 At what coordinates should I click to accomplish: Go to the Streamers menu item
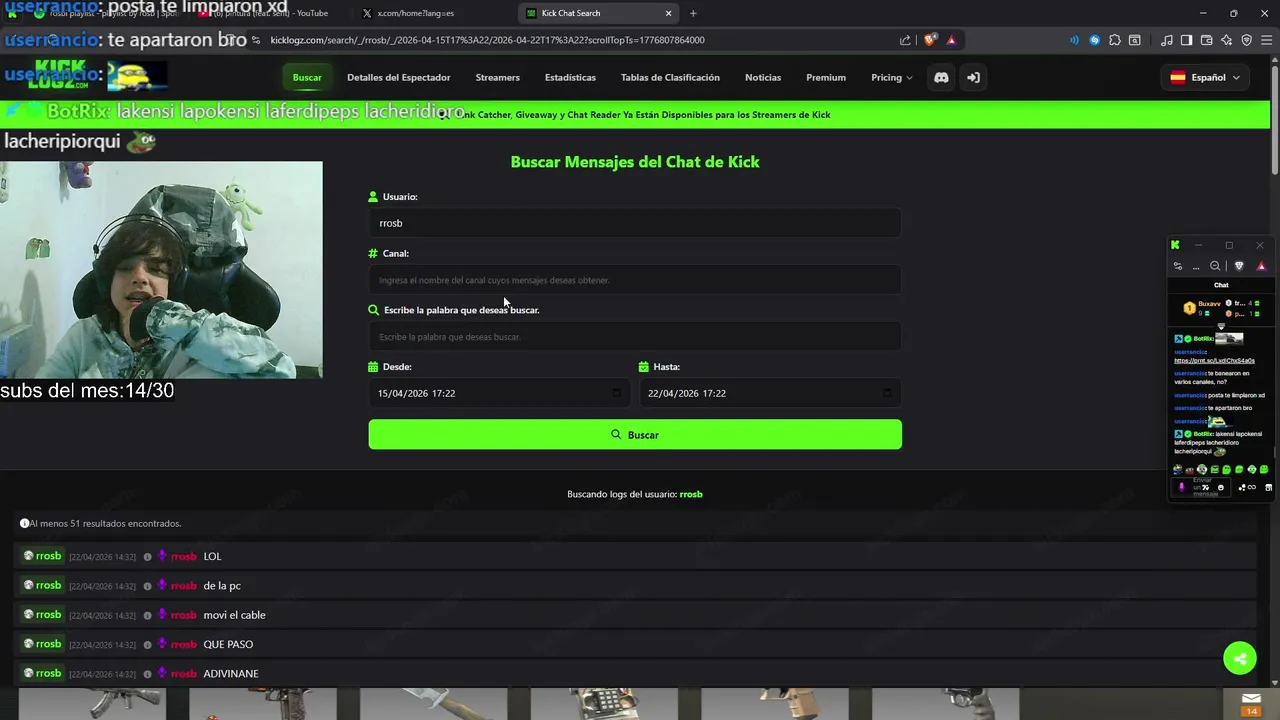click(497, 77)
